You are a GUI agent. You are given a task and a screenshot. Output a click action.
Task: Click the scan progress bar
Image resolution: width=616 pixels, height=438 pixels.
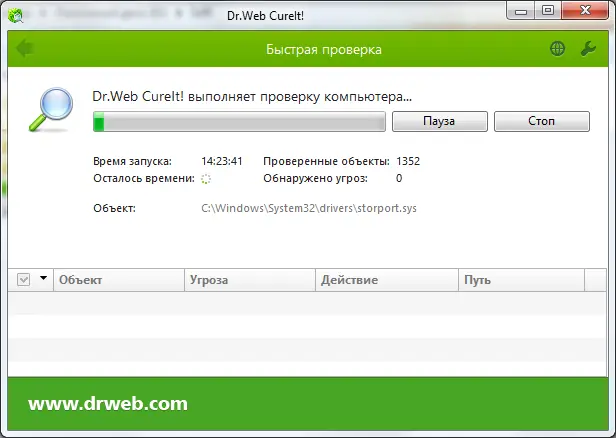click(239, 121)
